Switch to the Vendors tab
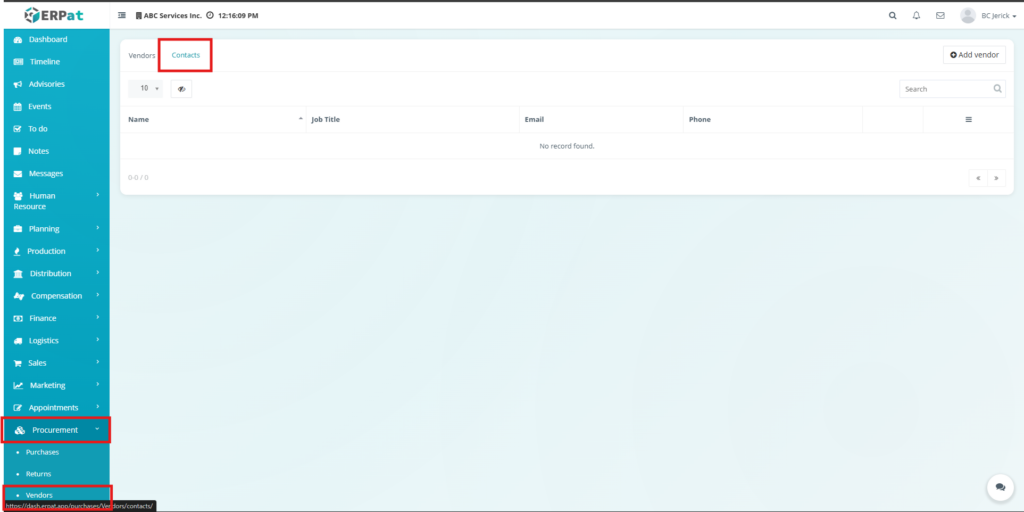 click(x=142, y=55)
